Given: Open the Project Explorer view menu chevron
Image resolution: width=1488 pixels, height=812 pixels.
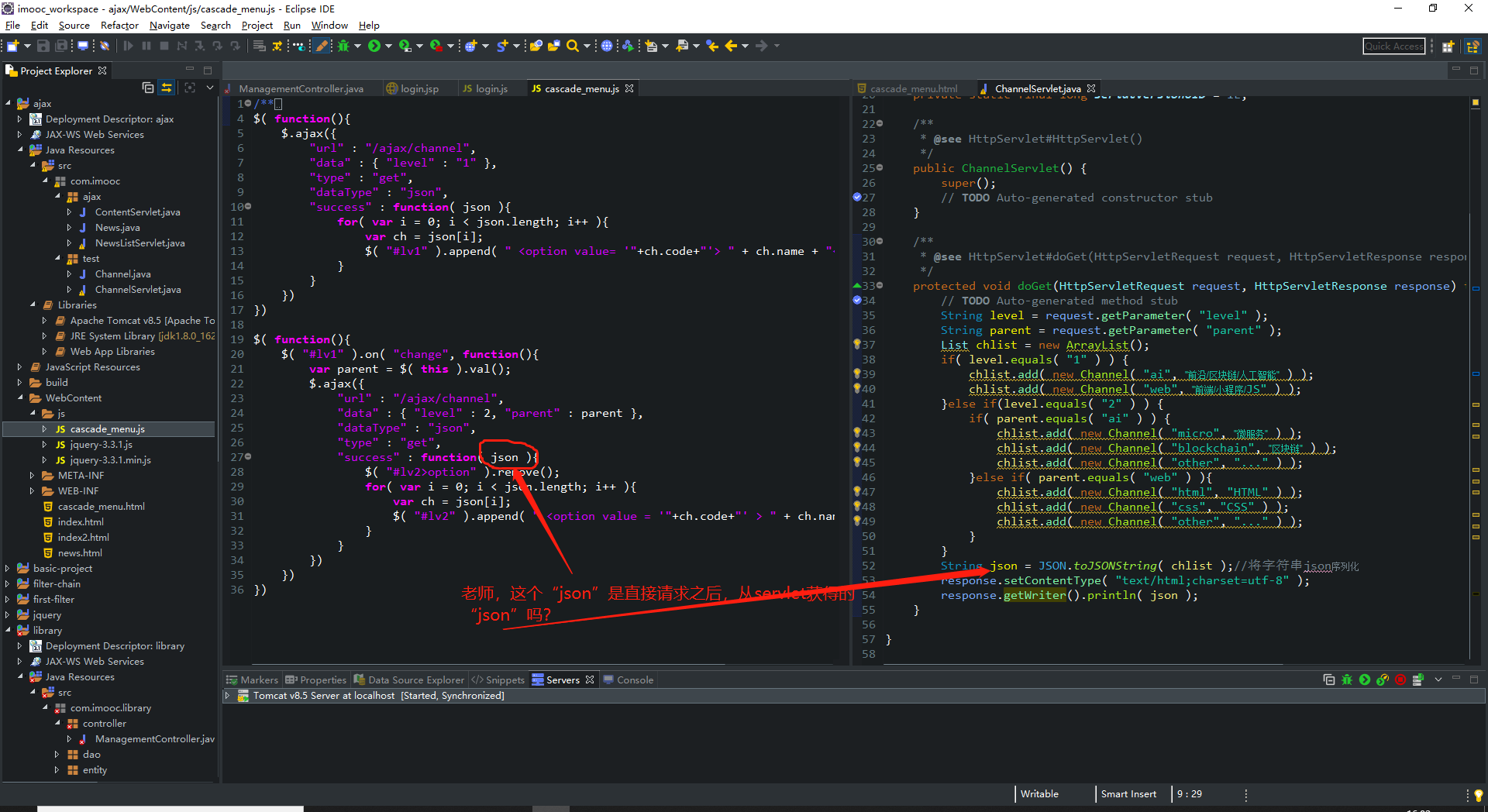Looking at the screenshot, I should 210,88.
